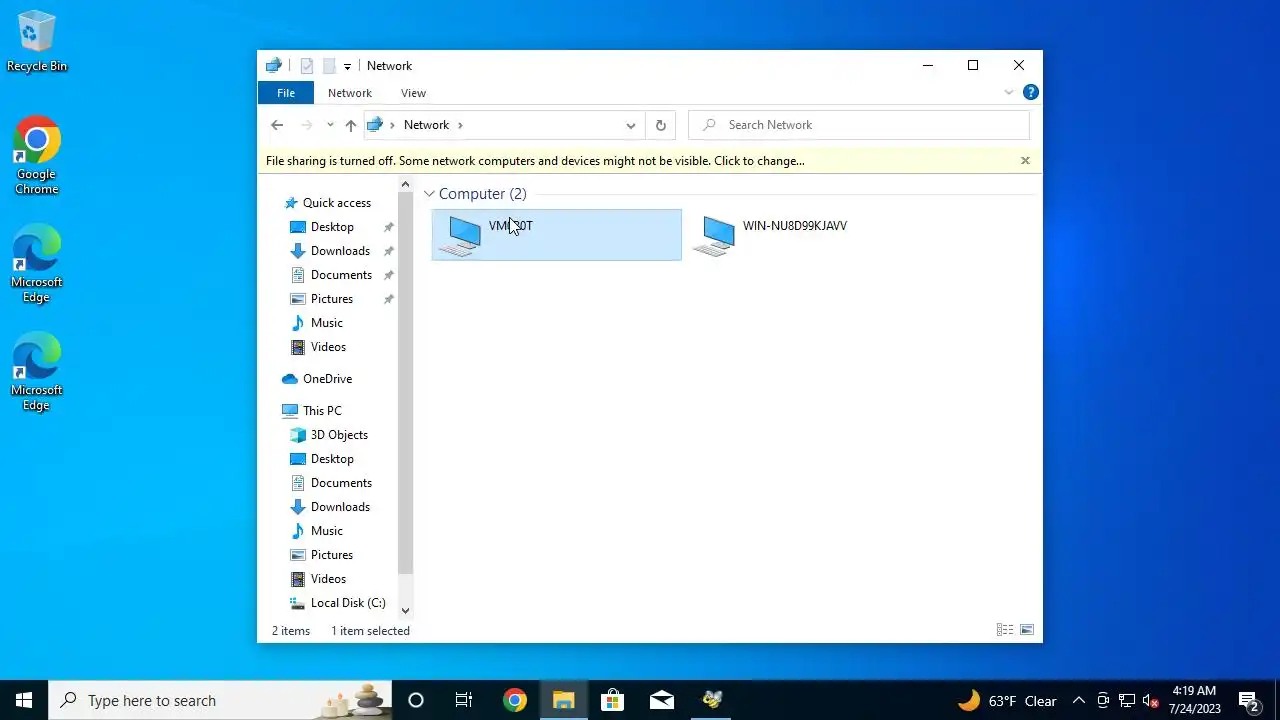Open the Windows Start menu
This screenshot has height=720, width=1280.
coord(24,700)
